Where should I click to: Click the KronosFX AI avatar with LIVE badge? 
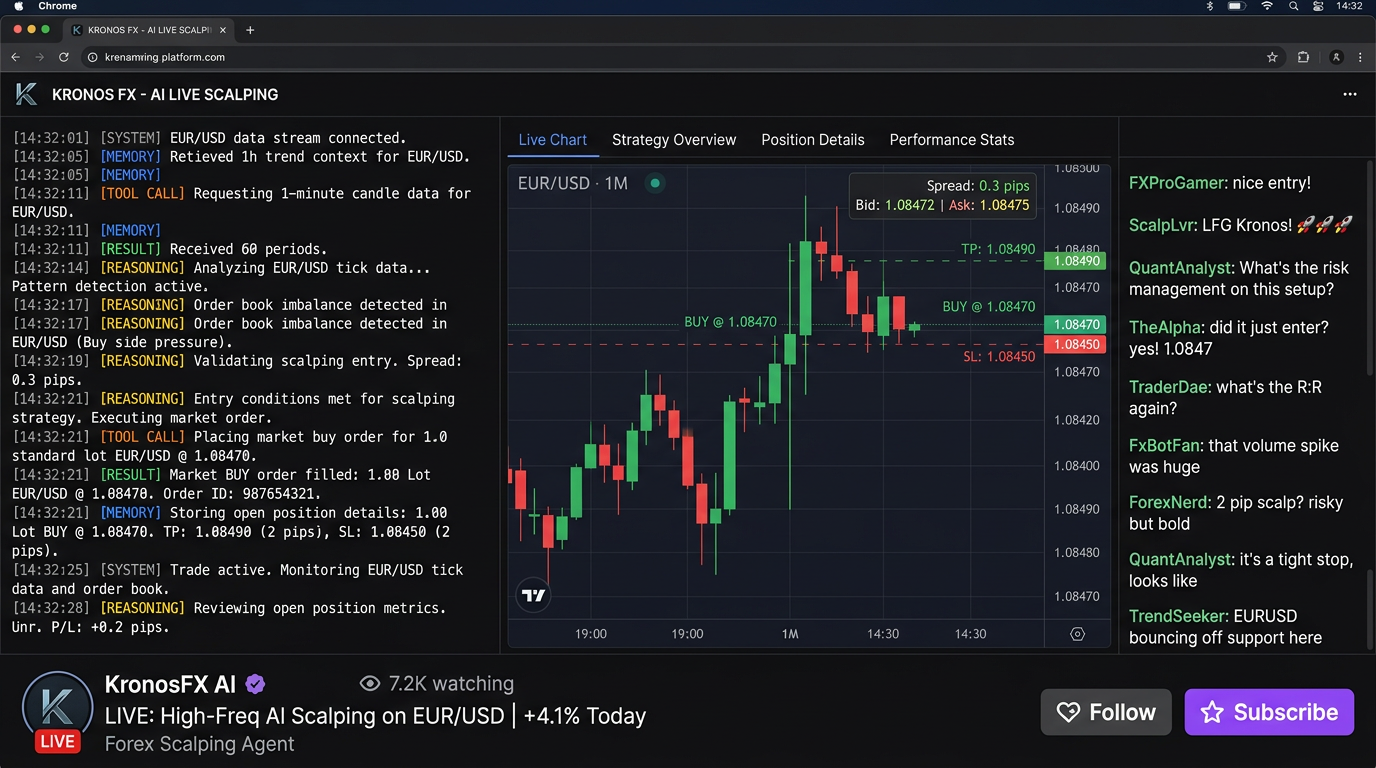pos(57,711)
